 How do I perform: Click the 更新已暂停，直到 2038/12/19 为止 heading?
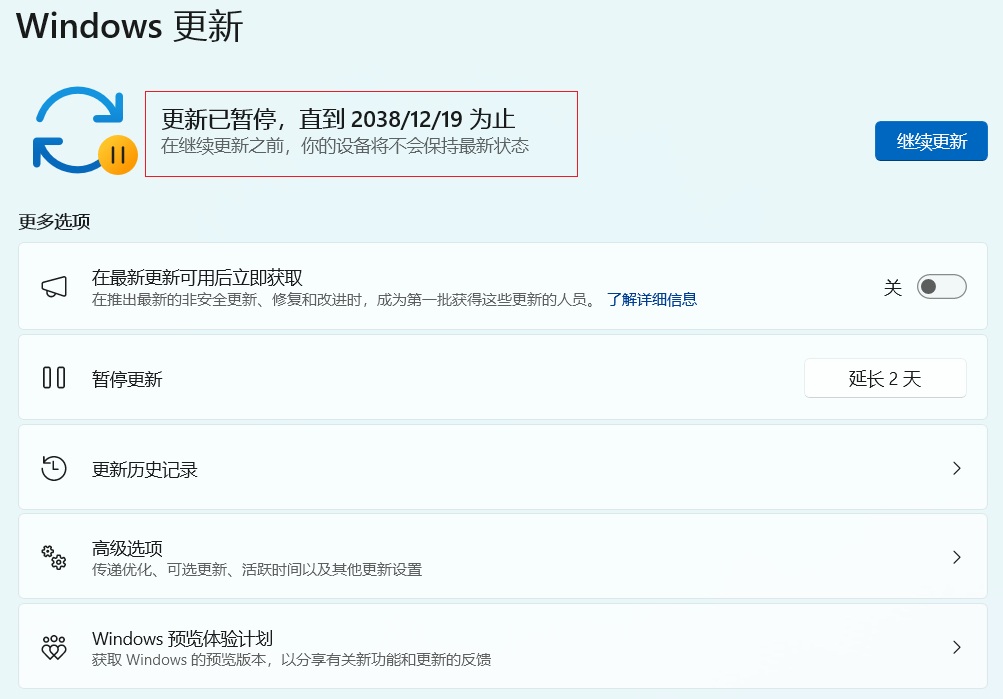click(x=338, y=119)
